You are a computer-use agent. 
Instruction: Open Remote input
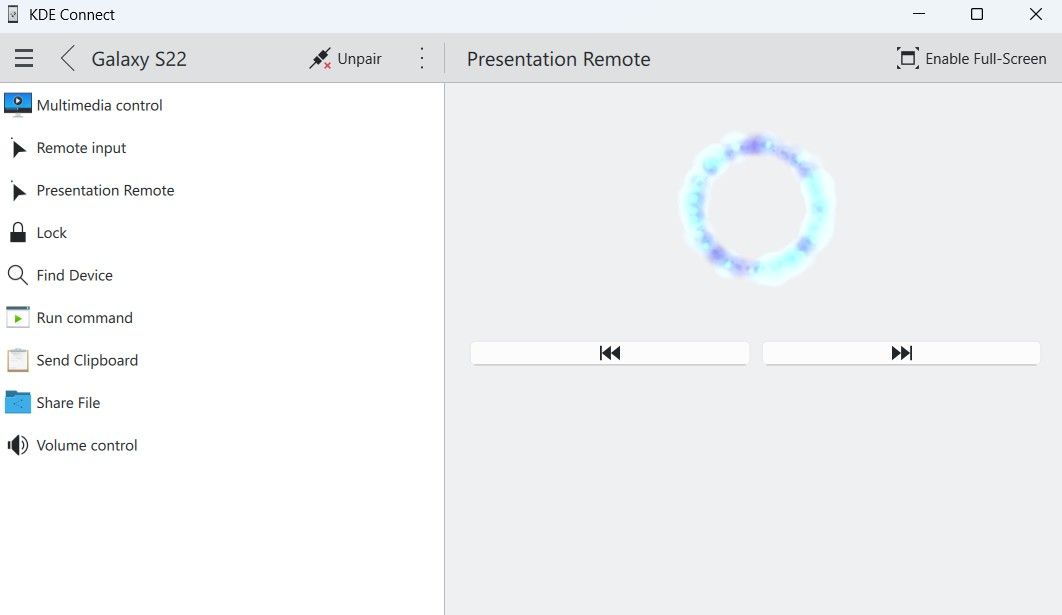(x=222, y=148)
